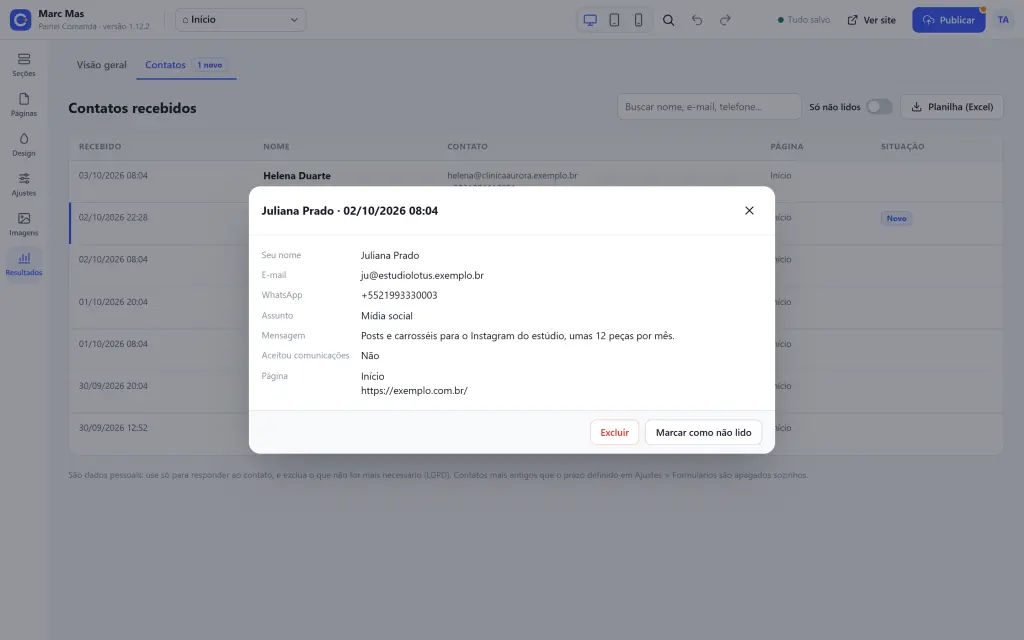This screenshot has height=640, width=1024.
Task: Open the Imagens sidebar panel
Action: tap(24, 224)
